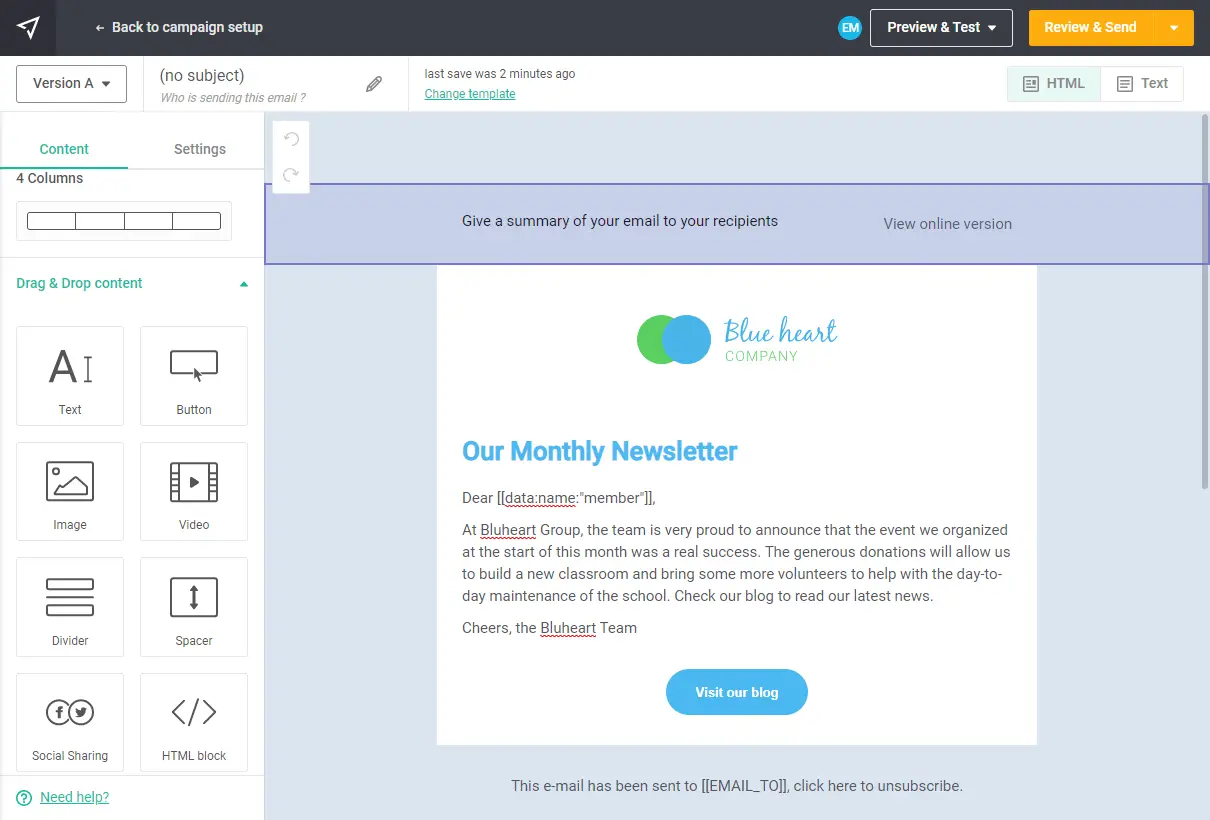The image size is (1210, 820).
Task: Click the 'Our Monthly Newsletter' heading
Action: (600, 451)
